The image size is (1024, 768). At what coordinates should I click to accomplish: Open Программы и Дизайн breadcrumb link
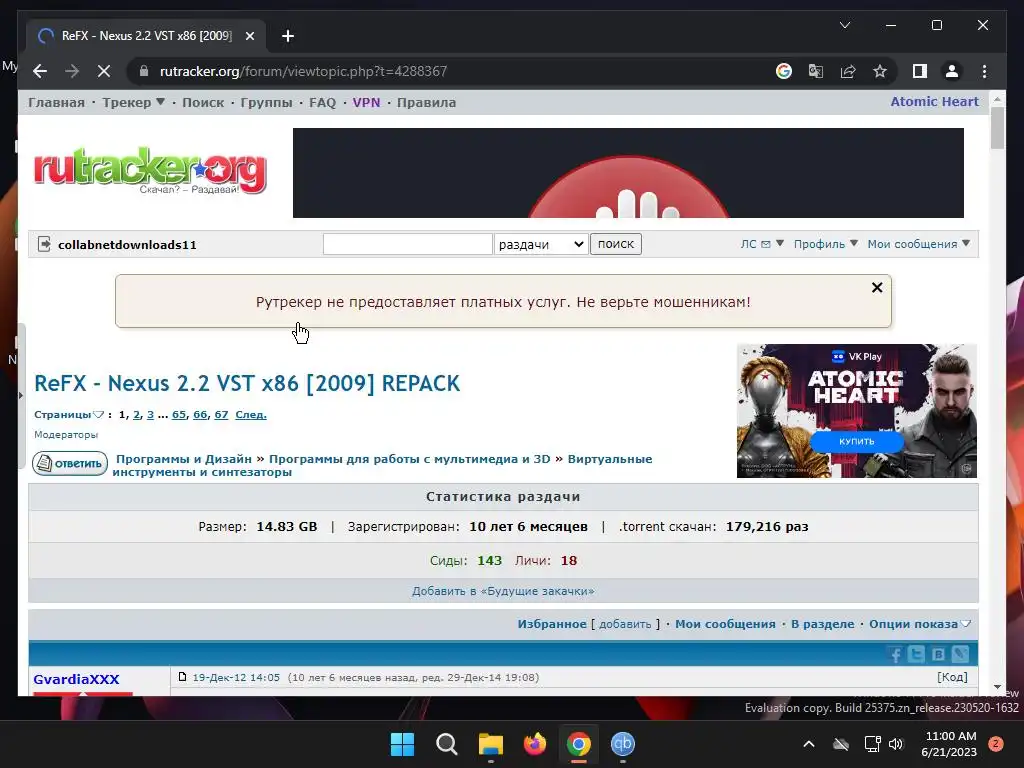point(184,459)
